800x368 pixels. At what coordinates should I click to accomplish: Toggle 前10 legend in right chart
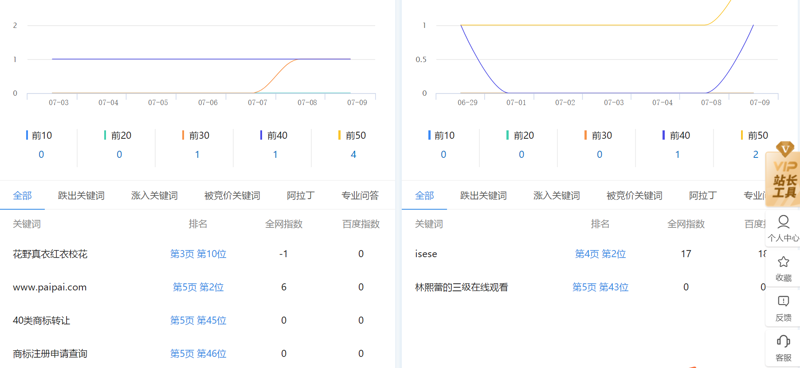coord(441,136)
